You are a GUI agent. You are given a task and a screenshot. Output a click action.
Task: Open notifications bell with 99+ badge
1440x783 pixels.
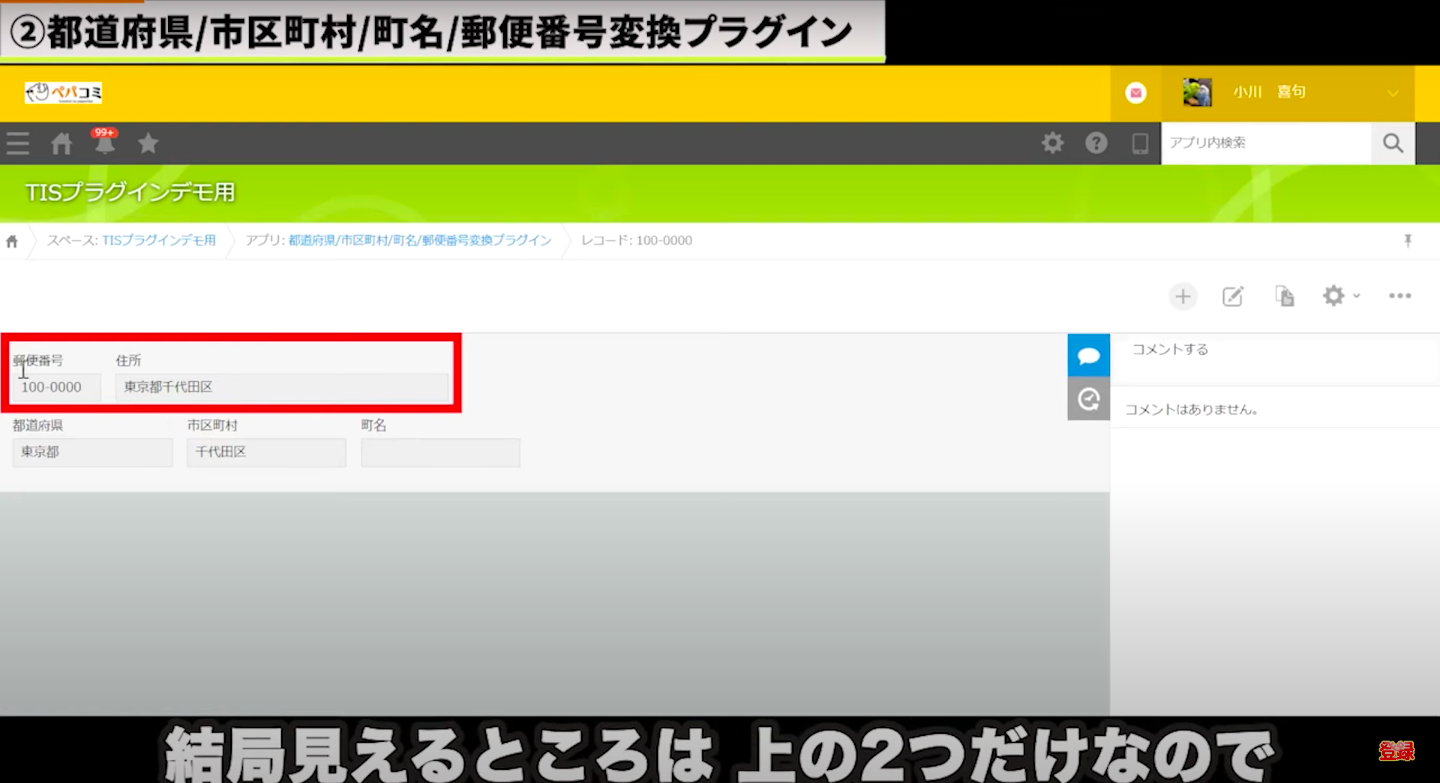(105, 144)
